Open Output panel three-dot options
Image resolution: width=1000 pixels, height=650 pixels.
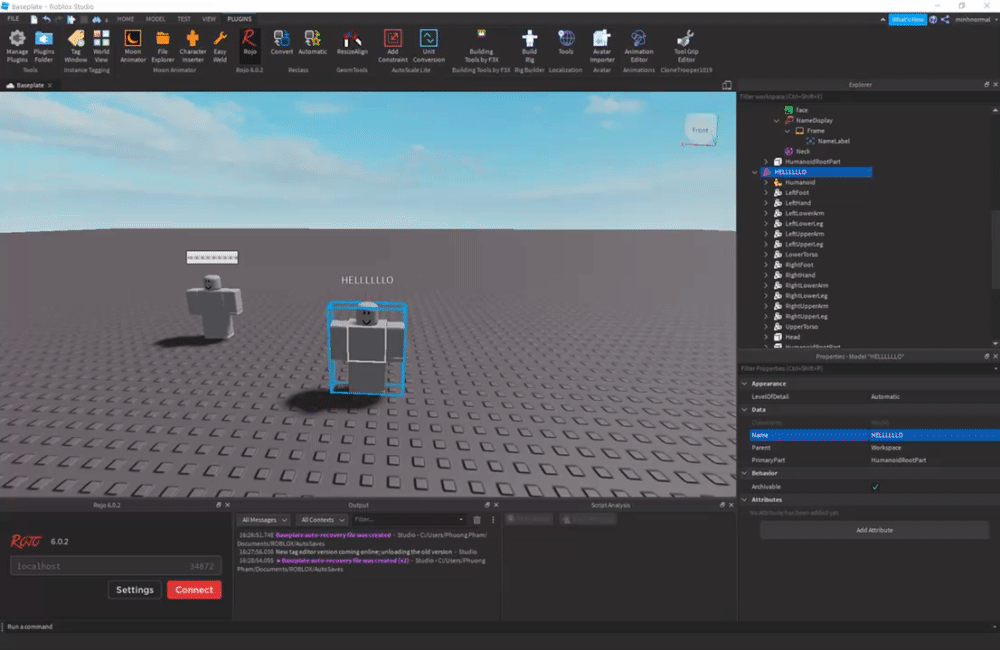[493, 520]
